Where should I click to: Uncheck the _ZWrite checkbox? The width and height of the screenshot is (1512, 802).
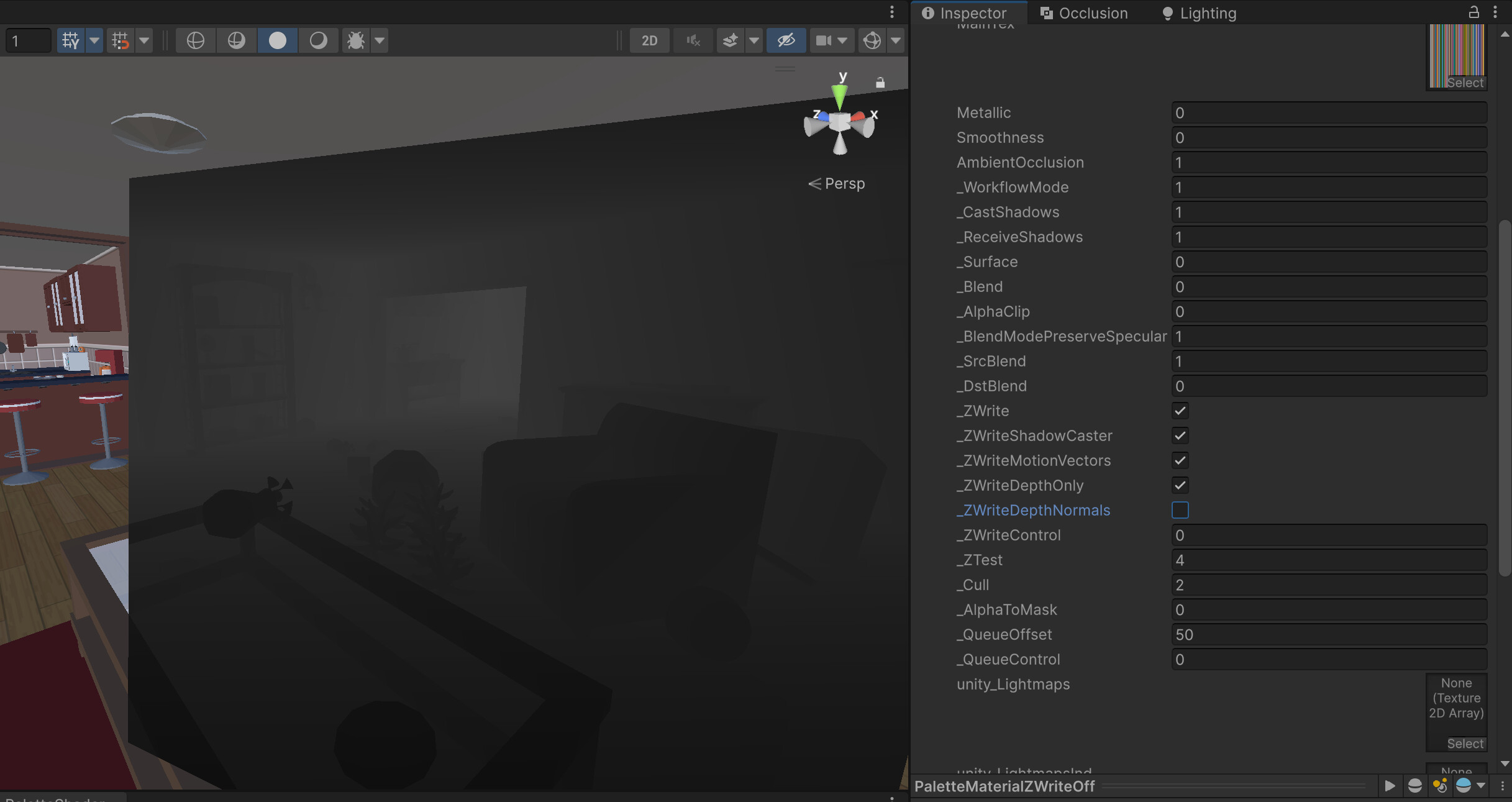tap(1180, 411)
